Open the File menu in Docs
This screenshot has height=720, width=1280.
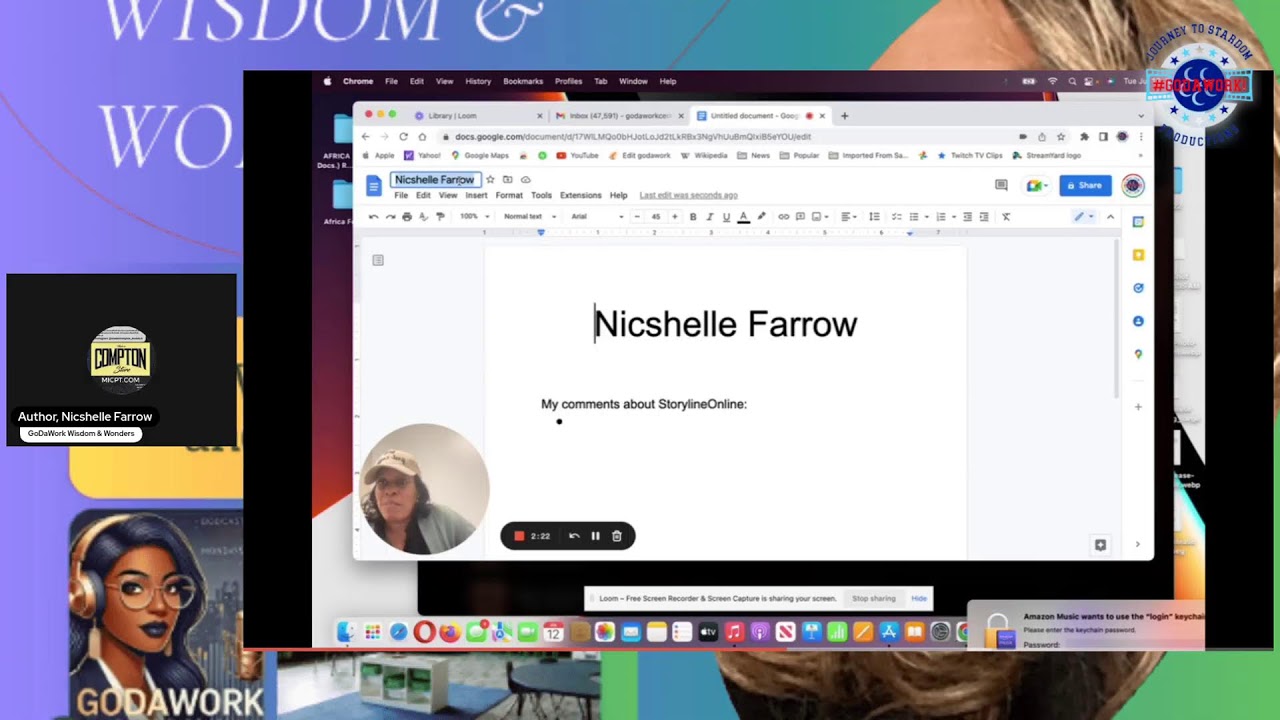(401, 196)
